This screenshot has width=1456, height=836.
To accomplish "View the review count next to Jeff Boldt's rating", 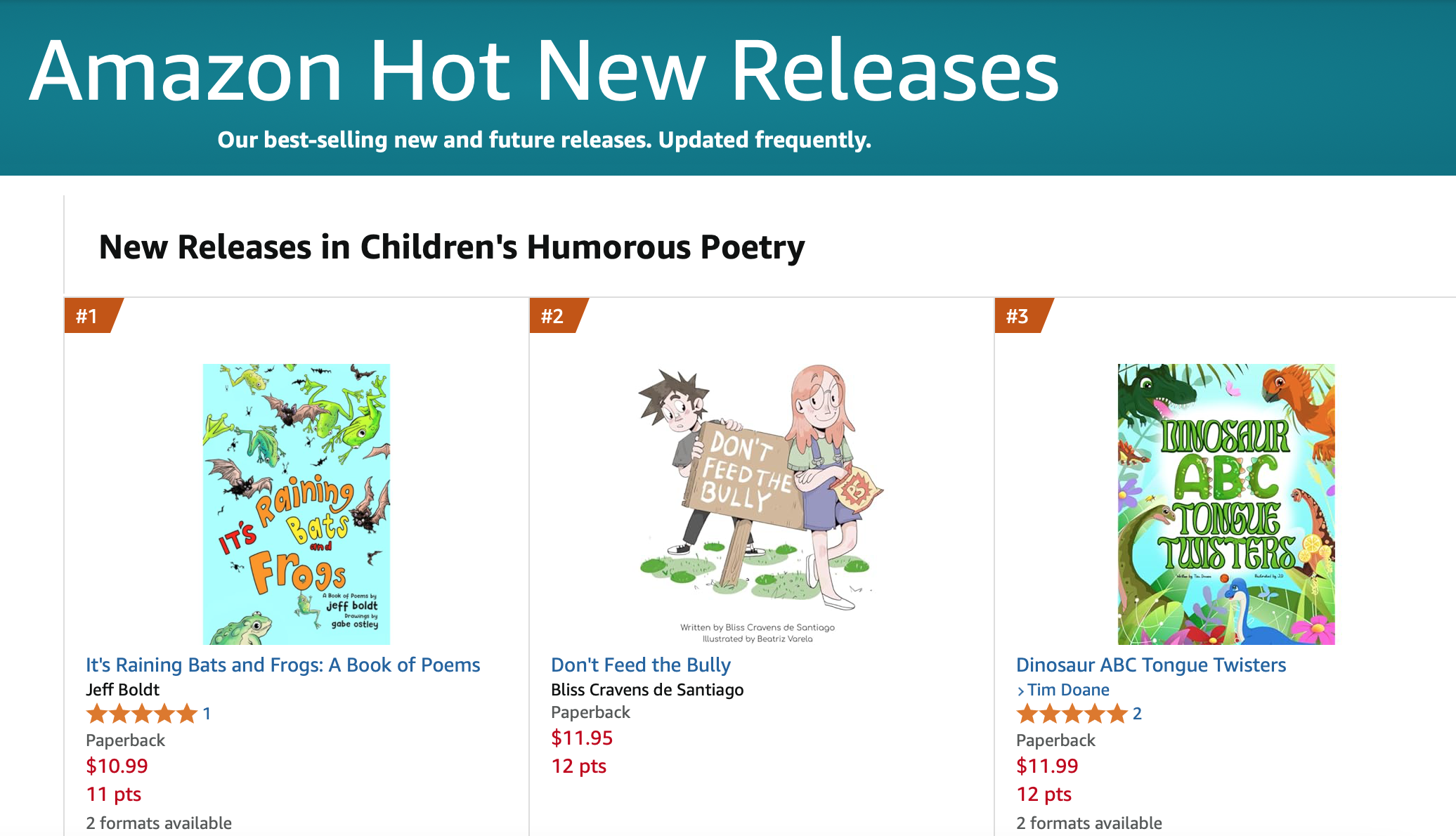I will click(x=207, y=714).
